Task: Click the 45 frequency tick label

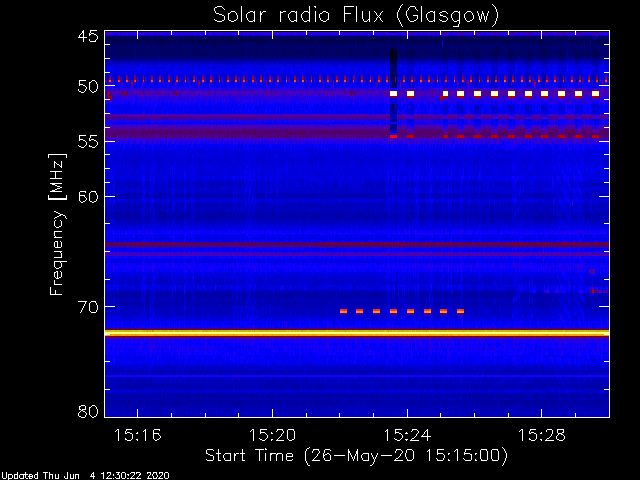Action: (88, 36)
